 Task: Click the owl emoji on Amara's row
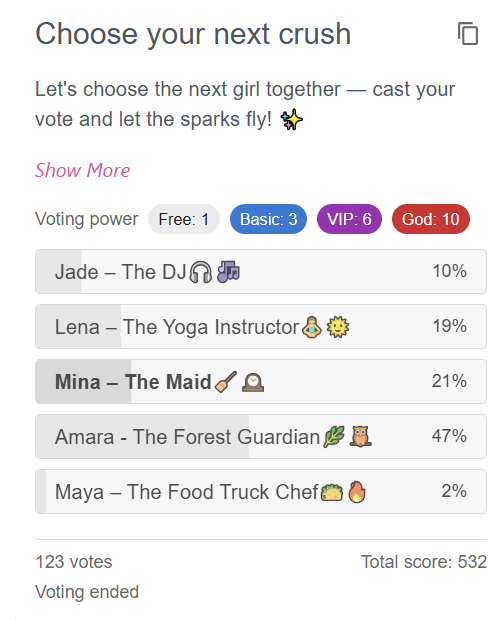[360, 437]
